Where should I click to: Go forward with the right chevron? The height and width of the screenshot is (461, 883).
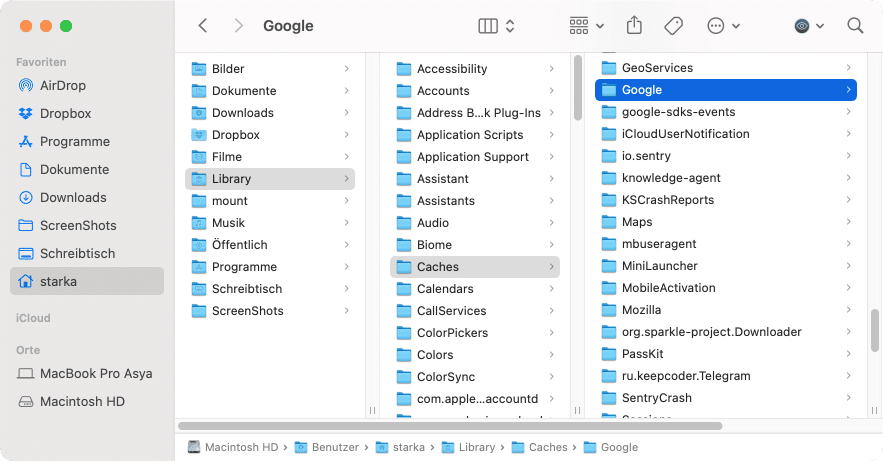(239, 26)
